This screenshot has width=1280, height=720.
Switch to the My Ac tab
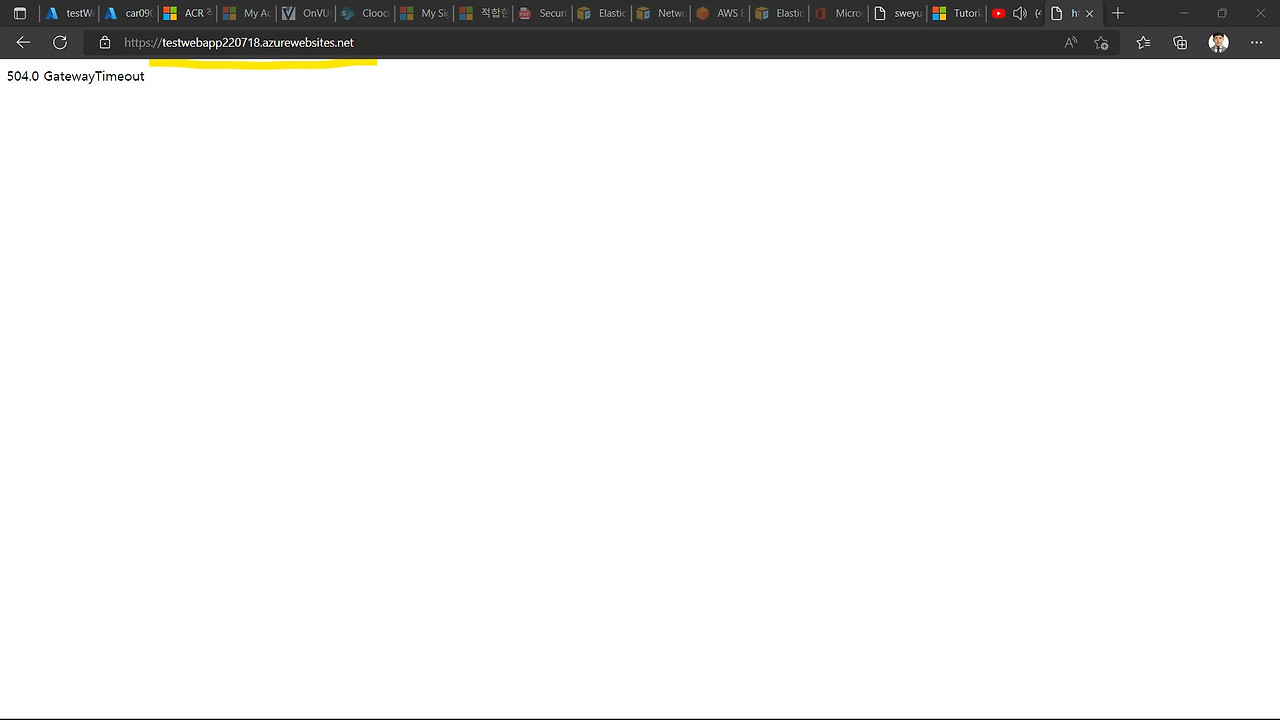(246, 14)
